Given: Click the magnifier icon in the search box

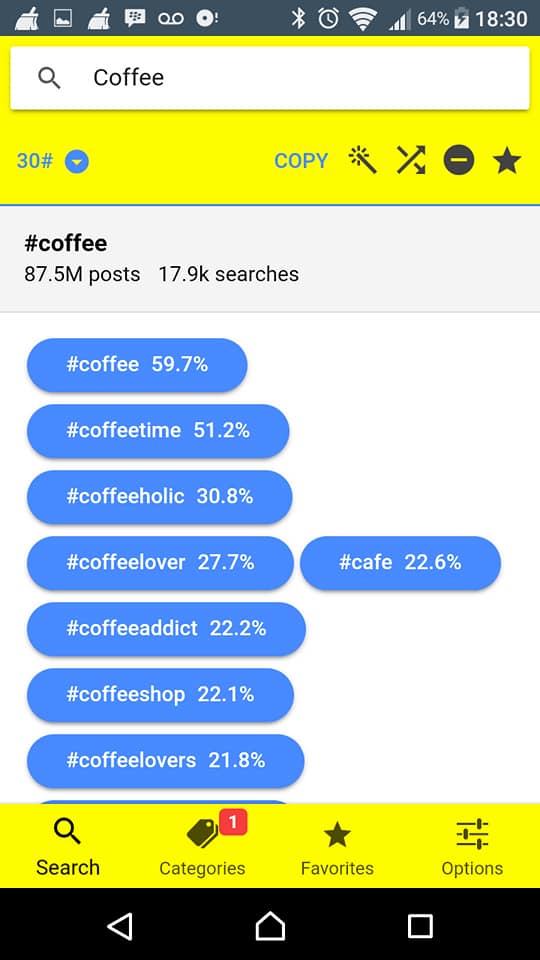Looking at the screenshot, I should [49, 78].
